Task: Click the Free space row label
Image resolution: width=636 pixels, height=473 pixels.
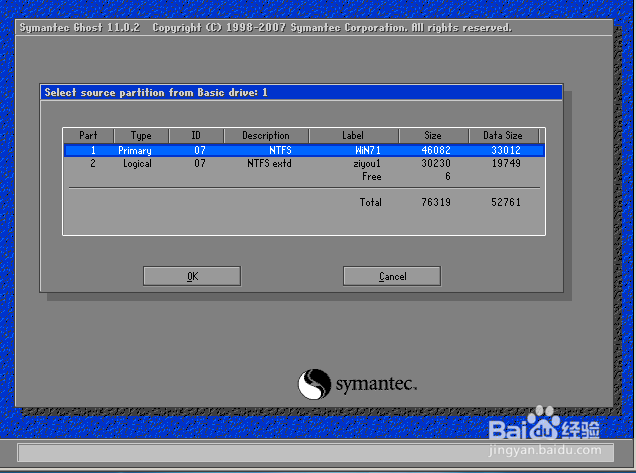Action: click(372, 176)
